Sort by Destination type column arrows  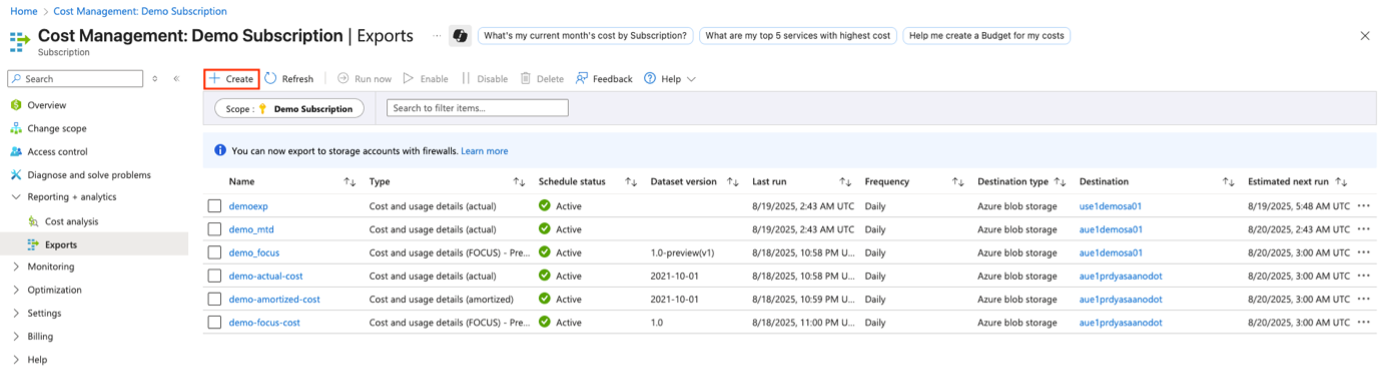coord(1060,182)
